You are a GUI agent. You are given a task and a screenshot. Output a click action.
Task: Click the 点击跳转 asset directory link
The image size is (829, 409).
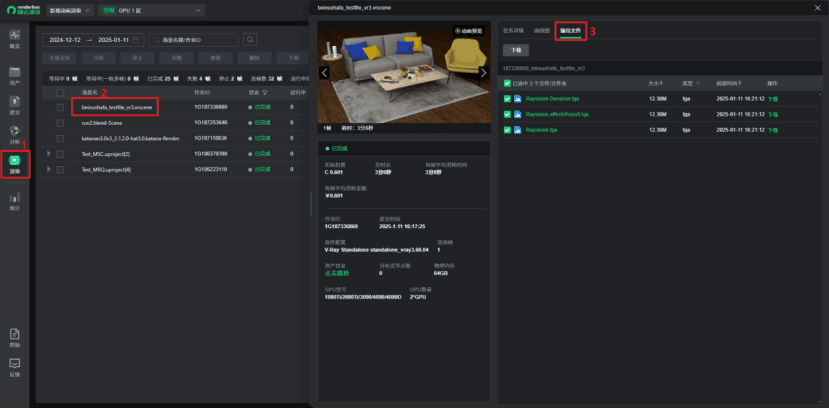337,273
